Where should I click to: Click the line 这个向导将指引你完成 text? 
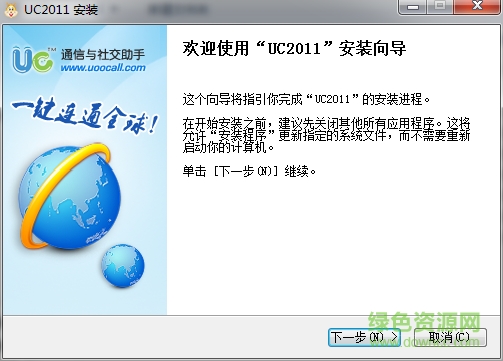coord(307,99)
